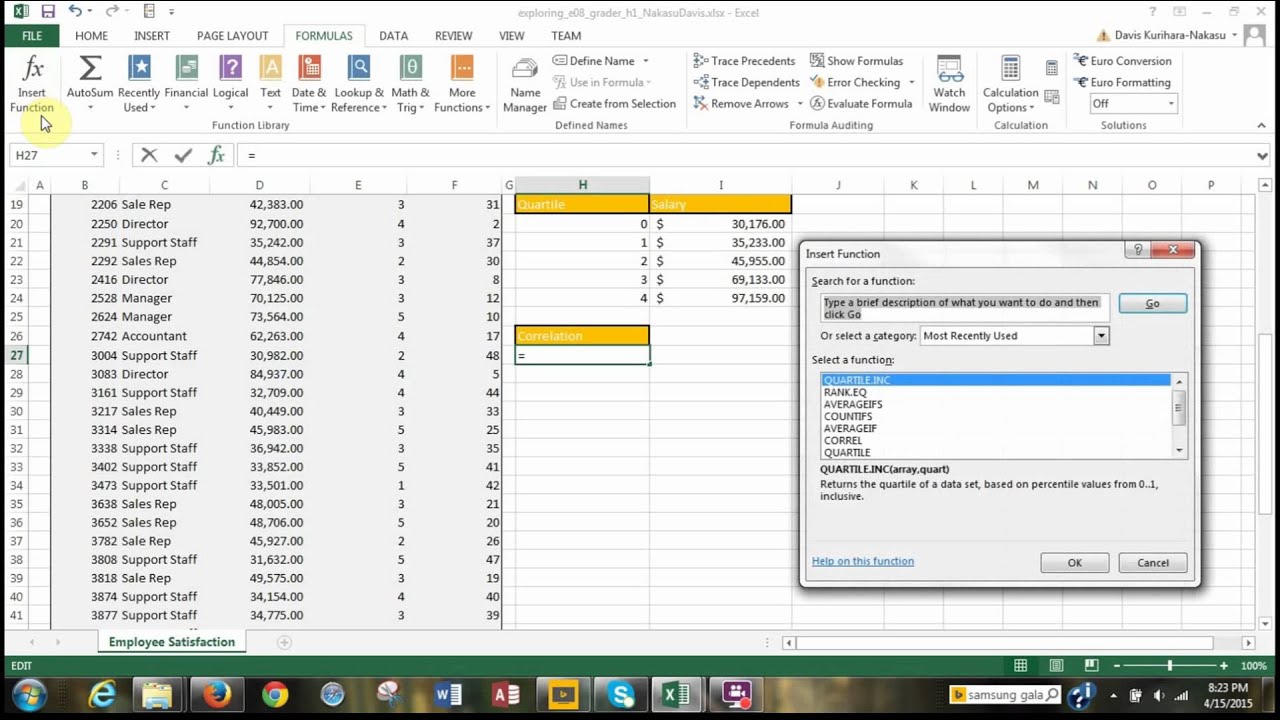Image resolution: width=1280 pixels, height=720 pixels.
Task: Open the Financial functions icon
Action: (186, 68)
